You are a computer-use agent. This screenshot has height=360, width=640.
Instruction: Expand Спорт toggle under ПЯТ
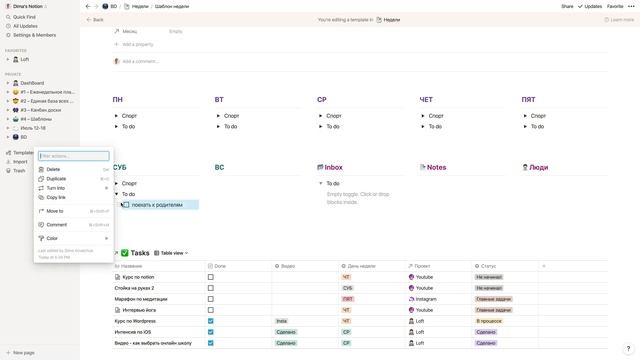(525, 116)
